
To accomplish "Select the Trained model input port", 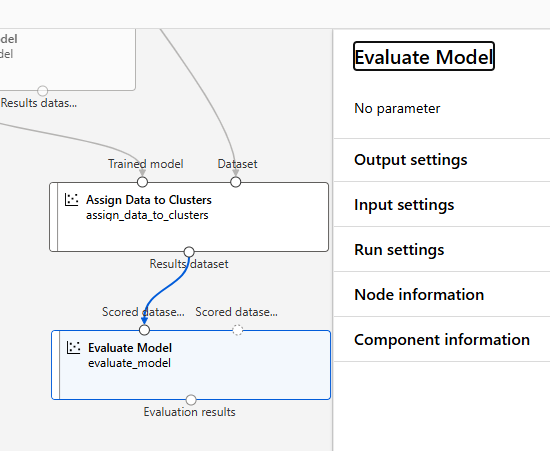I will point(142,182).
